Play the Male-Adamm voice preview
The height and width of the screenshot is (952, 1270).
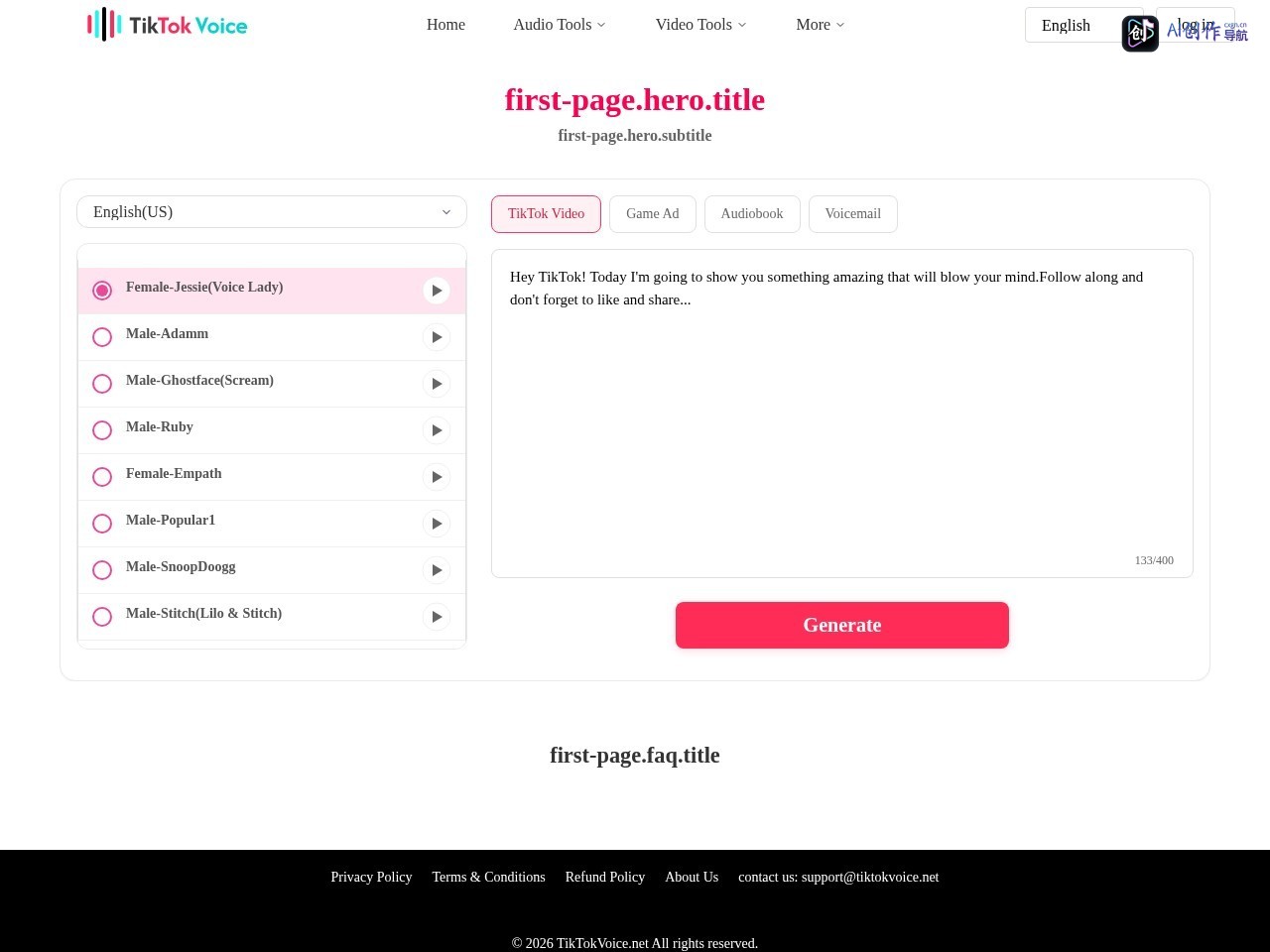pos(437,337)
